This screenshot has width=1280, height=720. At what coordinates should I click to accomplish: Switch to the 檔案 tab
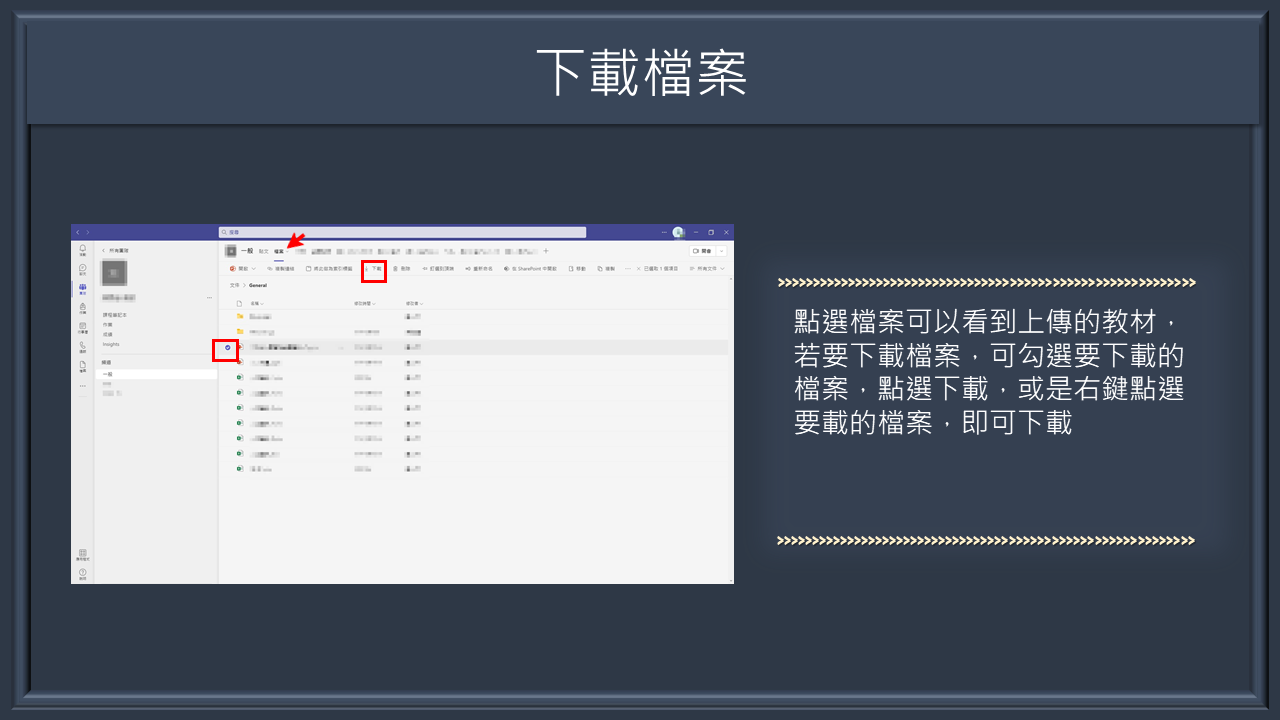click(279, 251)
